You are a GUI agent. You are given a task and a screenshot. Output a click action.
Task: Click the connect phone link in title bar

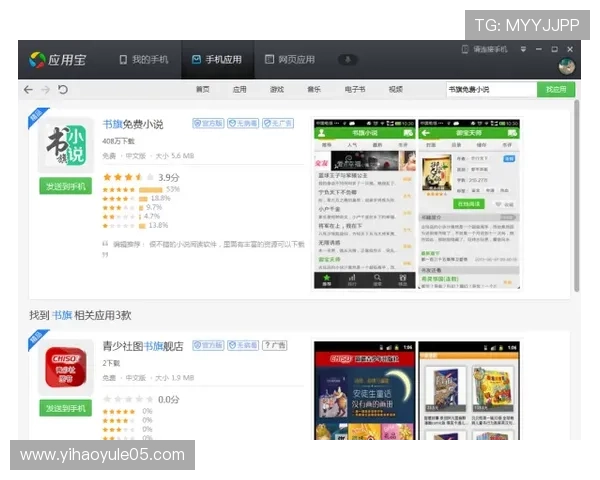click(x=484, y=49)
